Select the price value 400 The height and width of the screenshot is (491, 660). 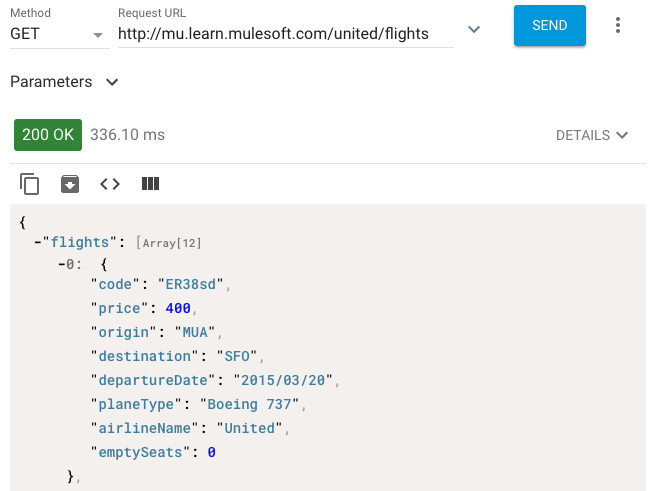coord(178,308)
